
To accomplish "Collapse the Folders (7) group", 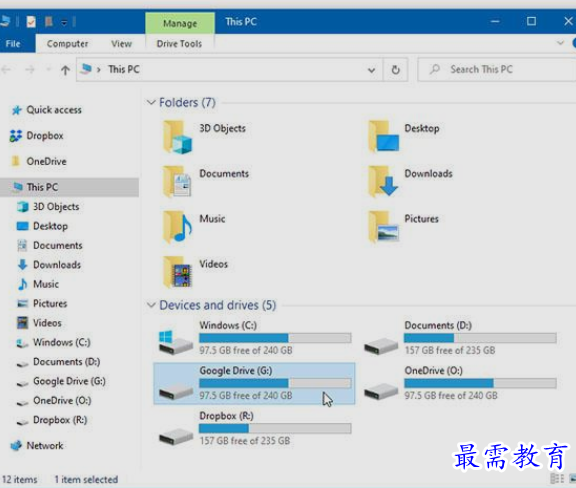I will pyautogui.click(x=151, y=102).
